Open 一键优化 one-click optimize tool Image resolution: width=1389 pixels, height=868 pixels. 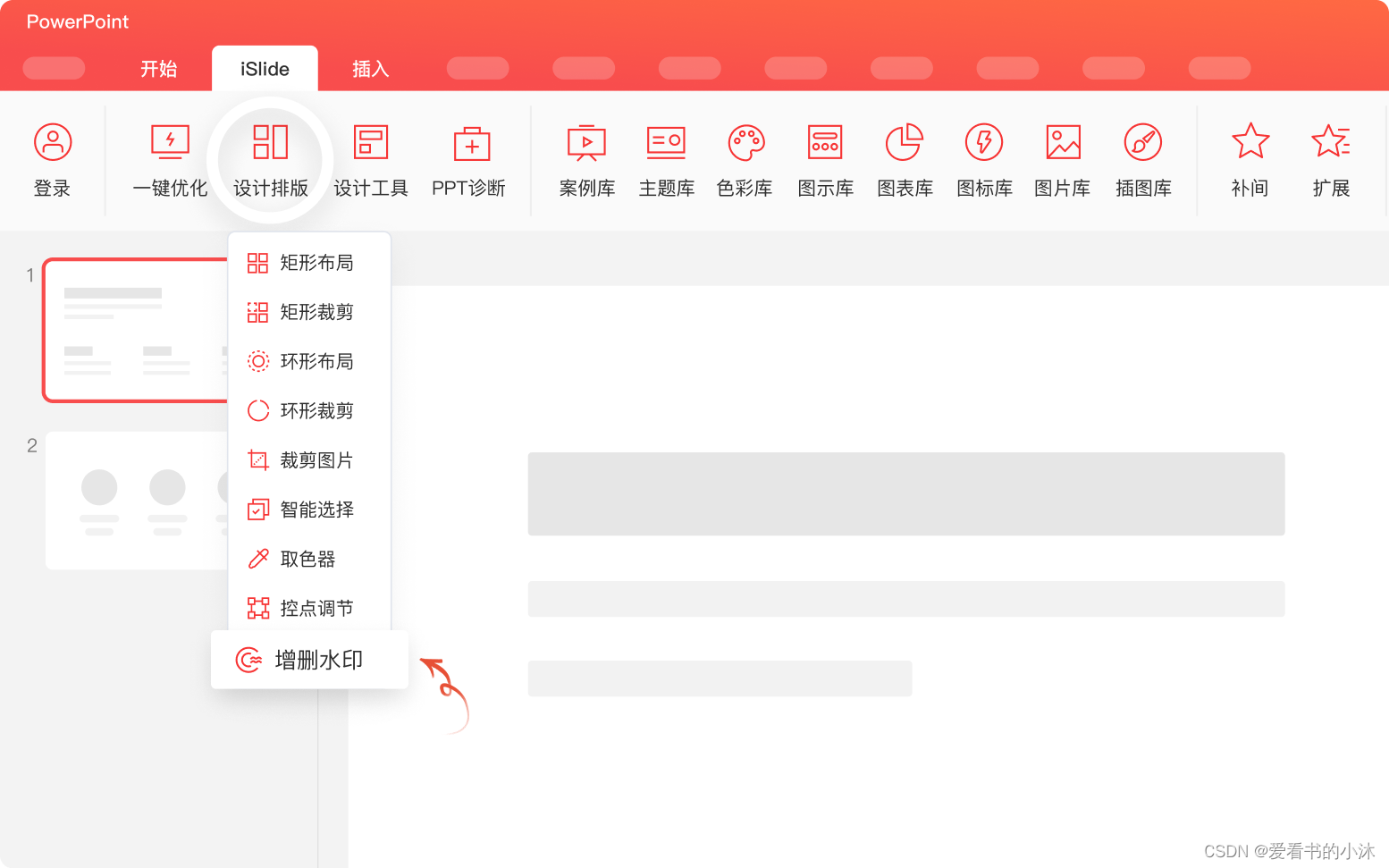pos(170,161)
